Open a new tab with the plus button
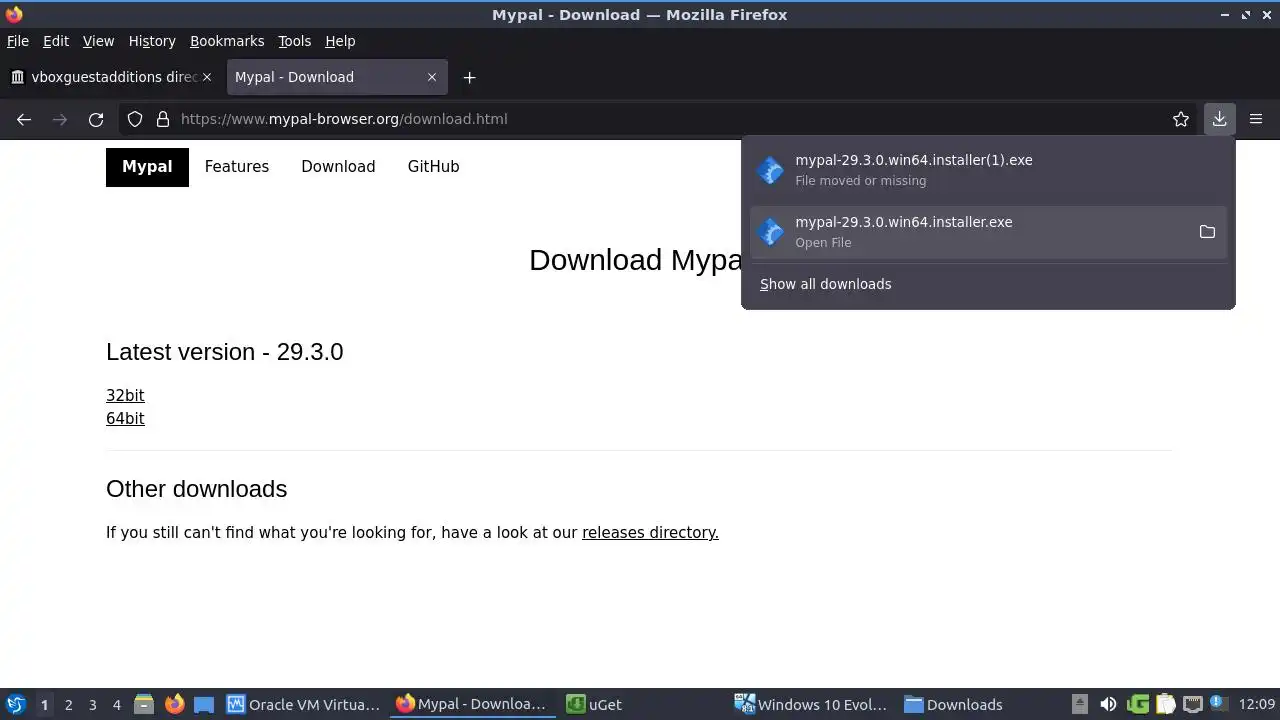The height and width of the screenshot is (720, 1280). [x=469, y=77]
